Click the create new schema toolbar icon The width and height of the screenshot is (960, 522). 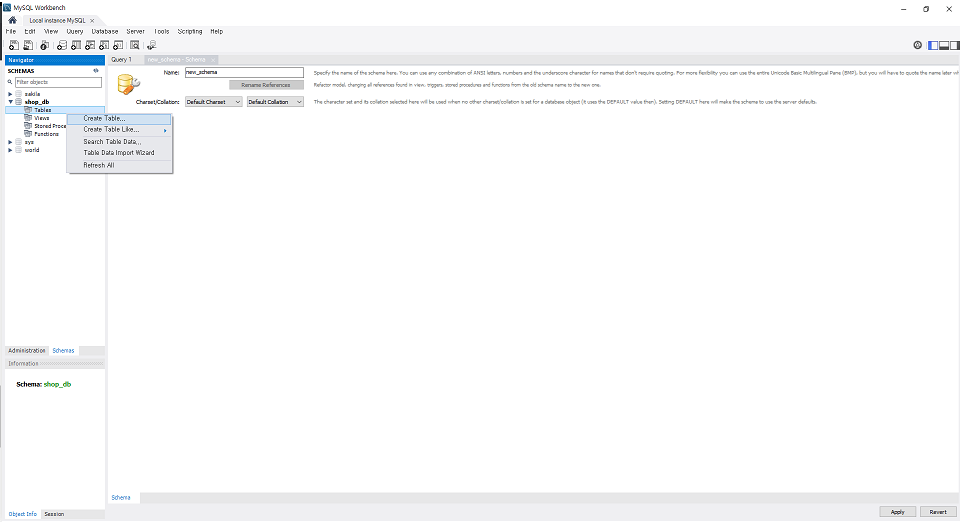[x=62, y=45]
